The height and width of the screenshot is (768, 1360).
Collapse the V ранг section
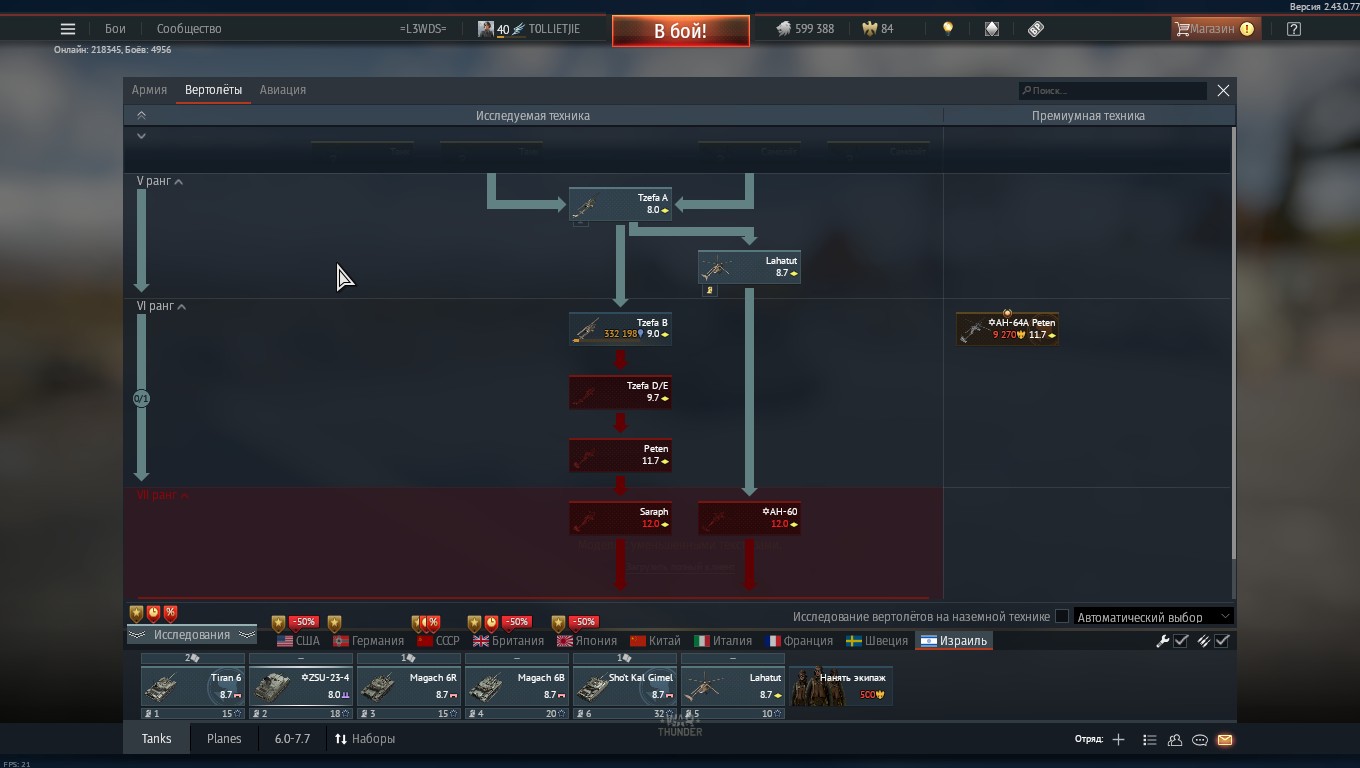[160, 181]
